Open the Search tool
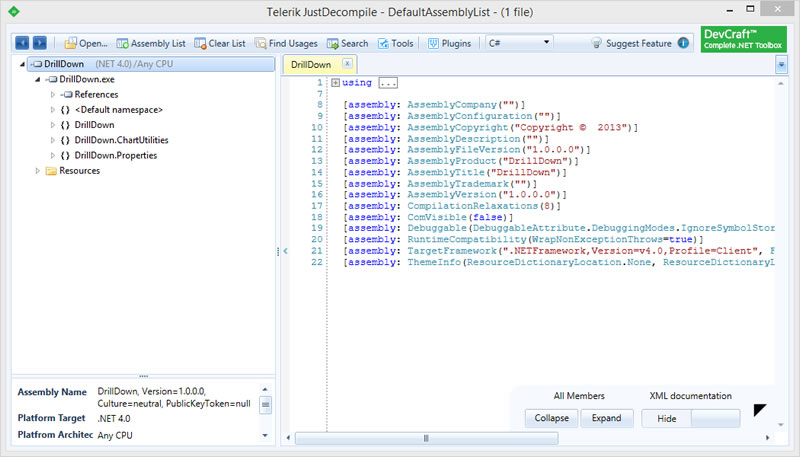 point(347,43)
